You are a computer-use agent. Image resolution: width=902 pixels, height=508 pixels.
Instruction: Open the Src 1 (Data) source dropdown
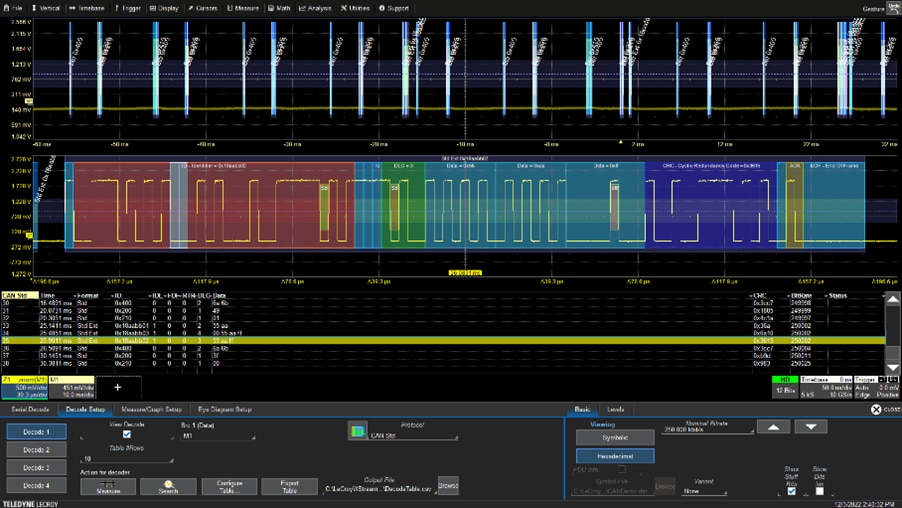click(x=217, y=436)
